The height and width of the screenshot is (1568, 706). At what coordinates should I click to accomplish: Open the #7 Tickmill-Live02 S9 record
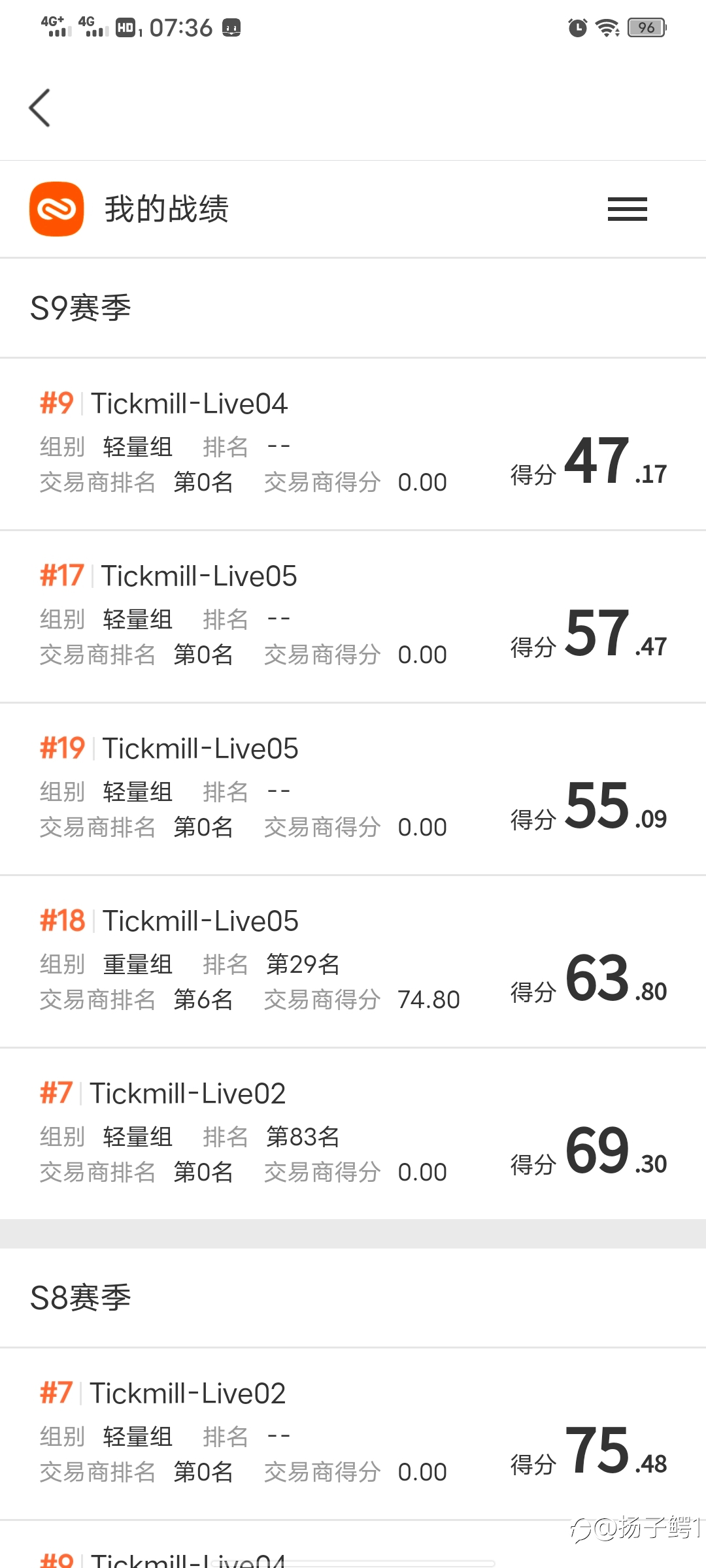tap(353, 1134)
